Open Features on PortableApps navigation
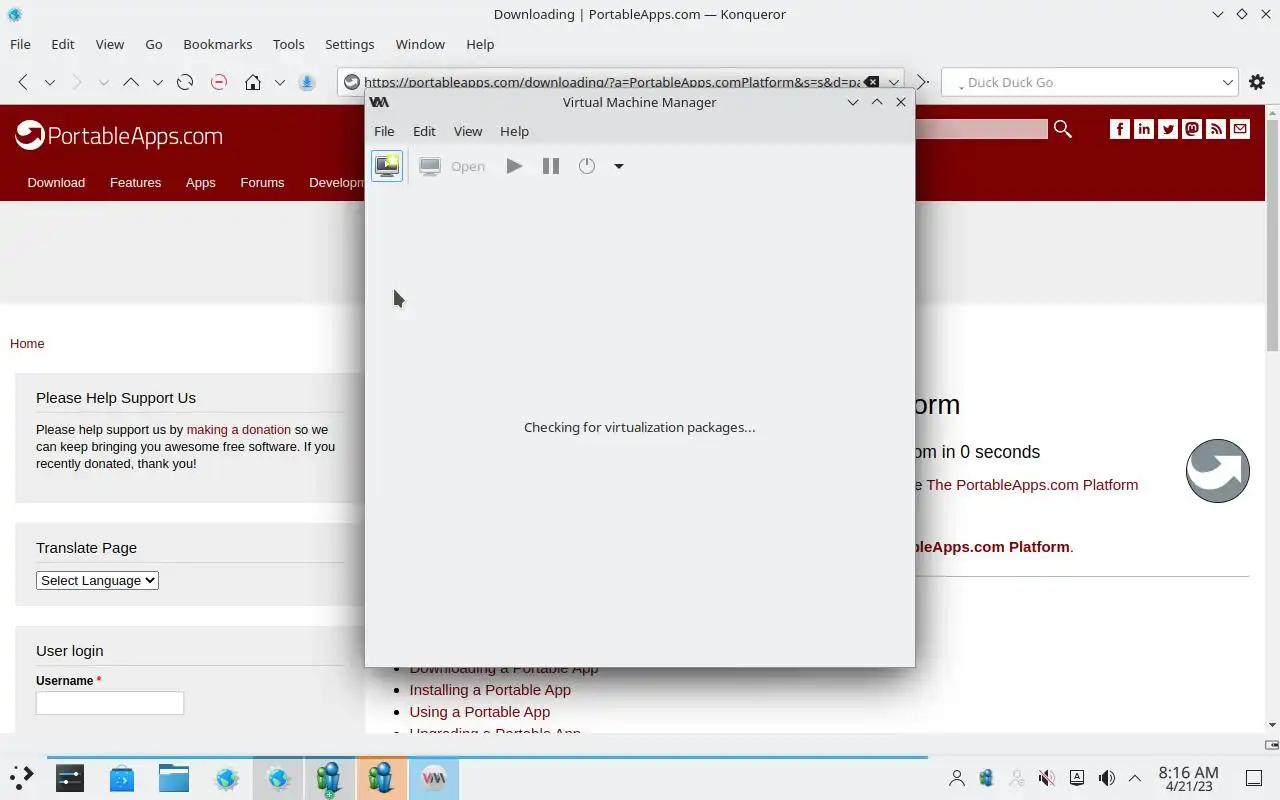Image resolution: width=1280 pixels, height=800 pixels. (135, 182)
